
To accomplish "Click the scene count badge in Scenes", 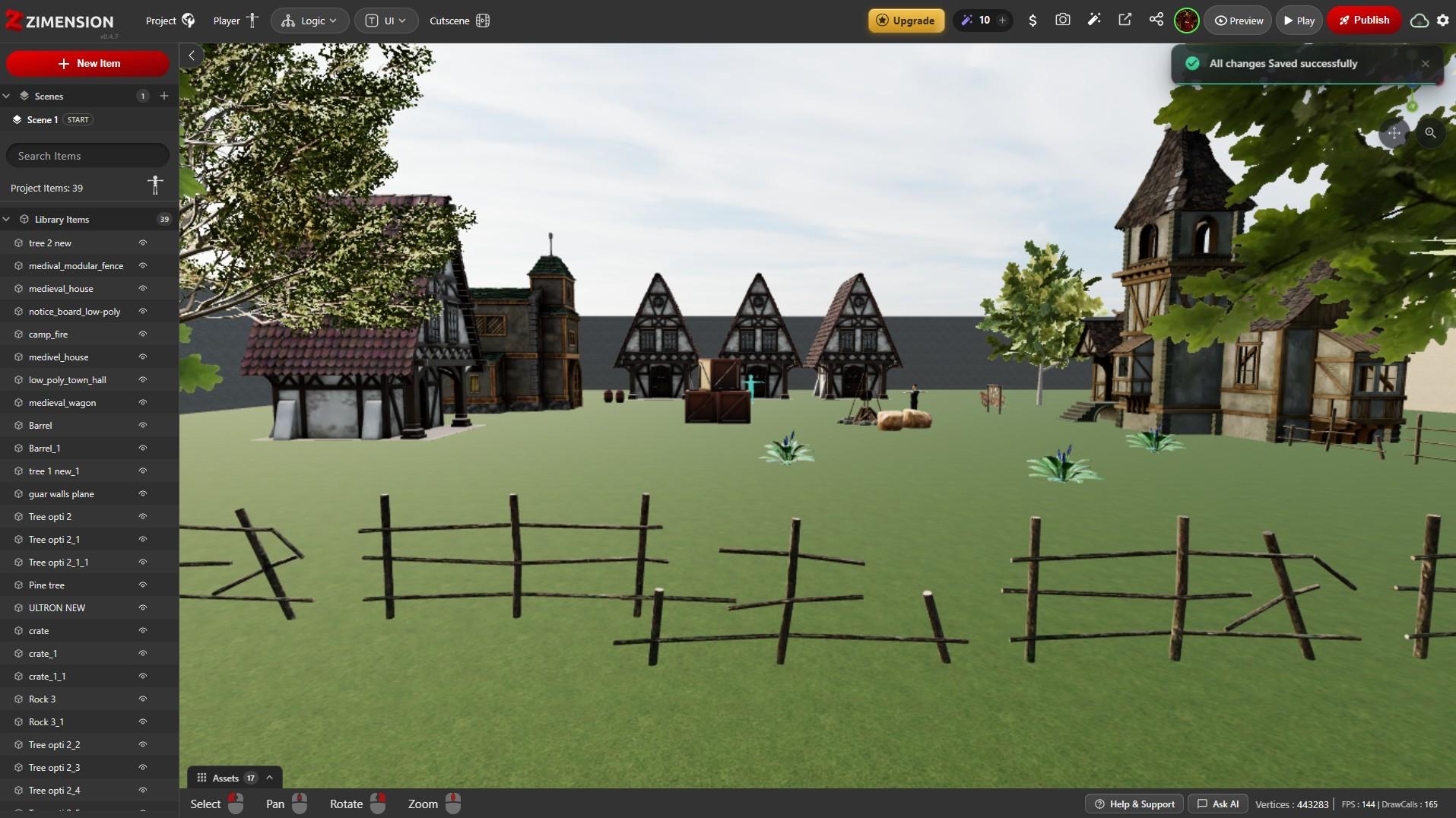I will tap(142, 96).
